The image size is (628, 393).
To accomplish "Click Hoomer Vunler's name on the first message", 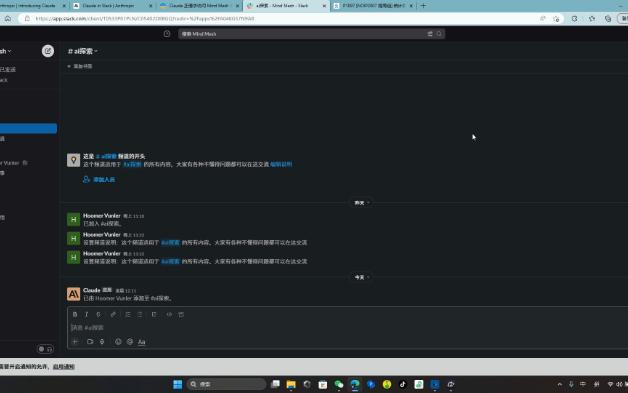I will point(102,216).
